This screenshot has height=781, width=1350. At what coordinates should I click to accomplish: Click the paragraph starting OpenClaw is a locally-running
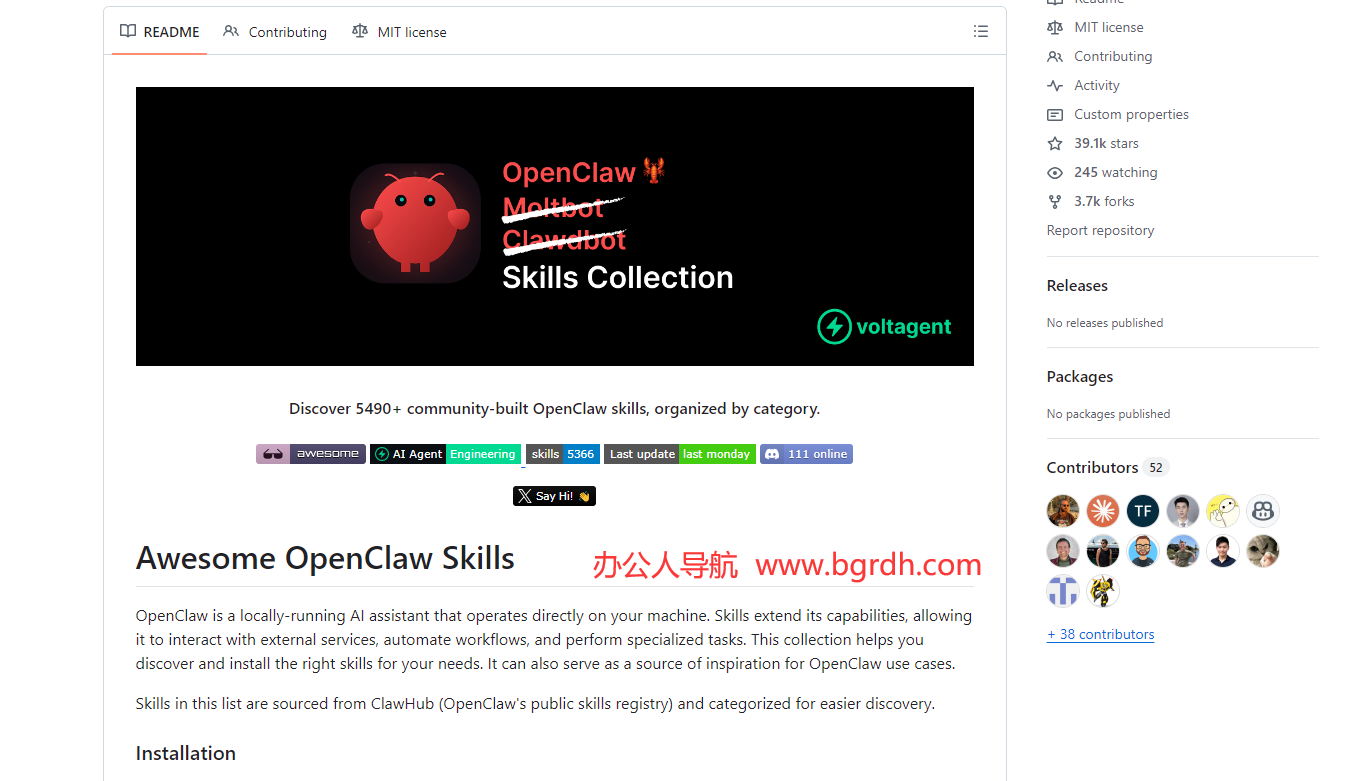[x=554, y=639]
